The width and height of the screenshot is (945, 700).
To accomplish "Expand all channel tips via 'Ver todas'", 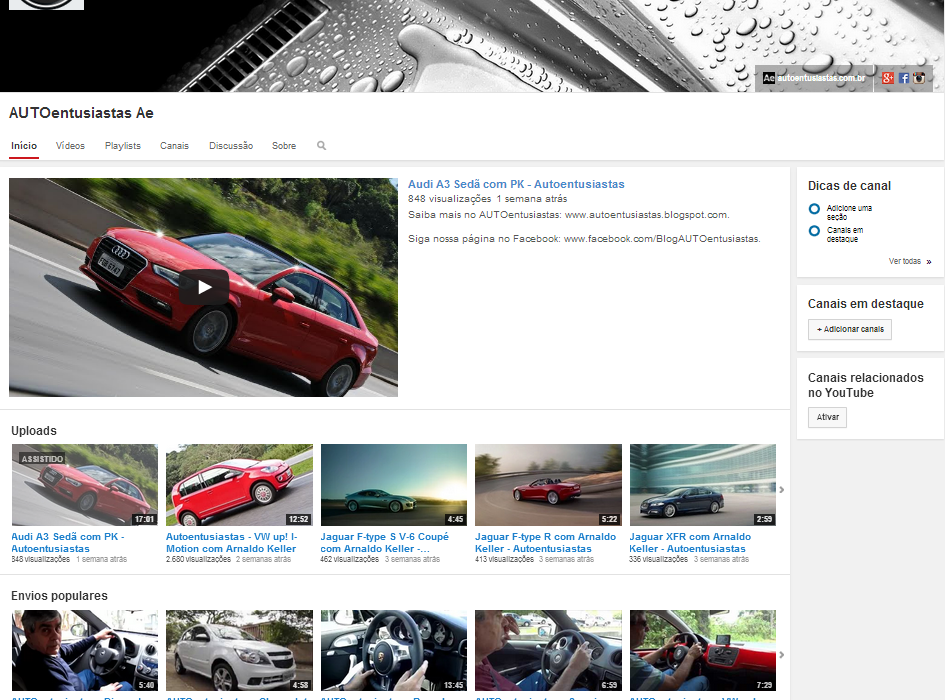I will 906,261.
